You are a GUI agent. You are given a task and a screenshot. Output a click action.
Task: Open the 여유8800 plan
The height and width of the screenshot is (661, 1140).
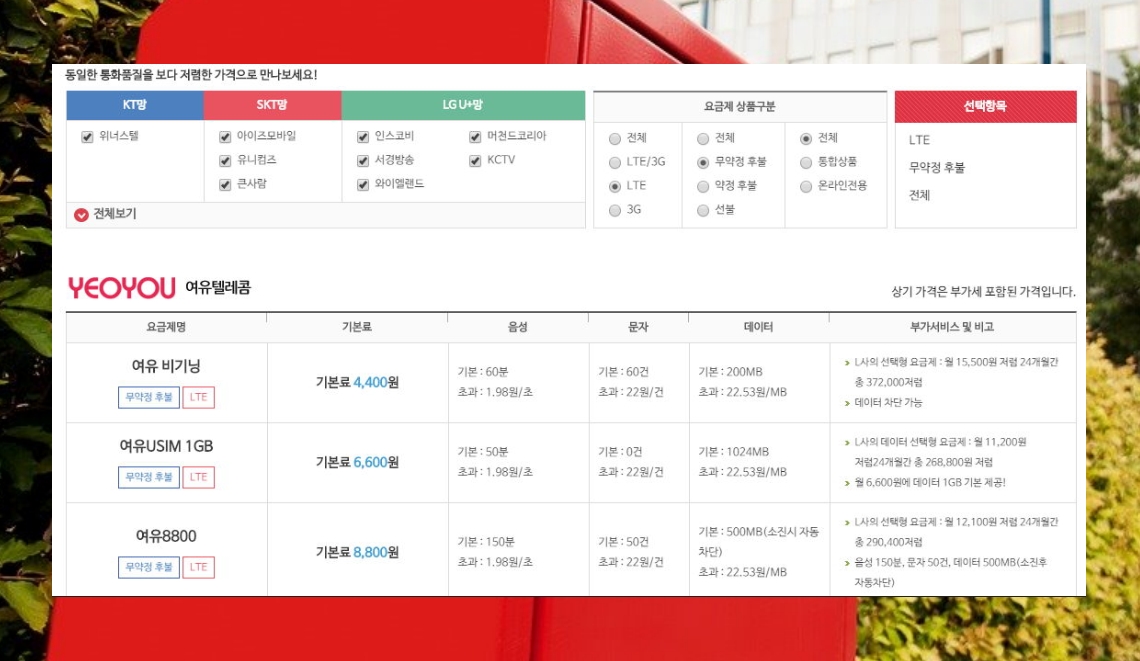point(166,536)
